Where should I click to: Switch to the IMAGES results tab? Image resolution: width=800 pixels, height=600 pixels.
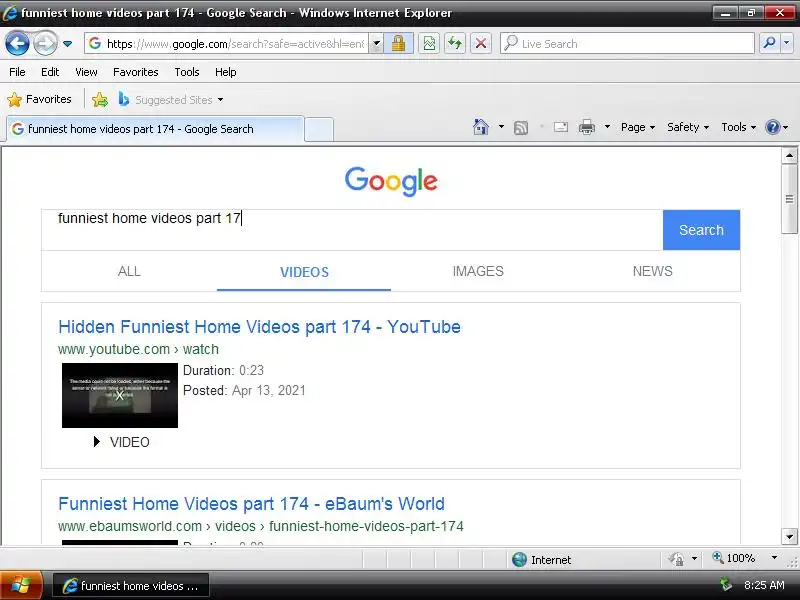coord(478,271)
